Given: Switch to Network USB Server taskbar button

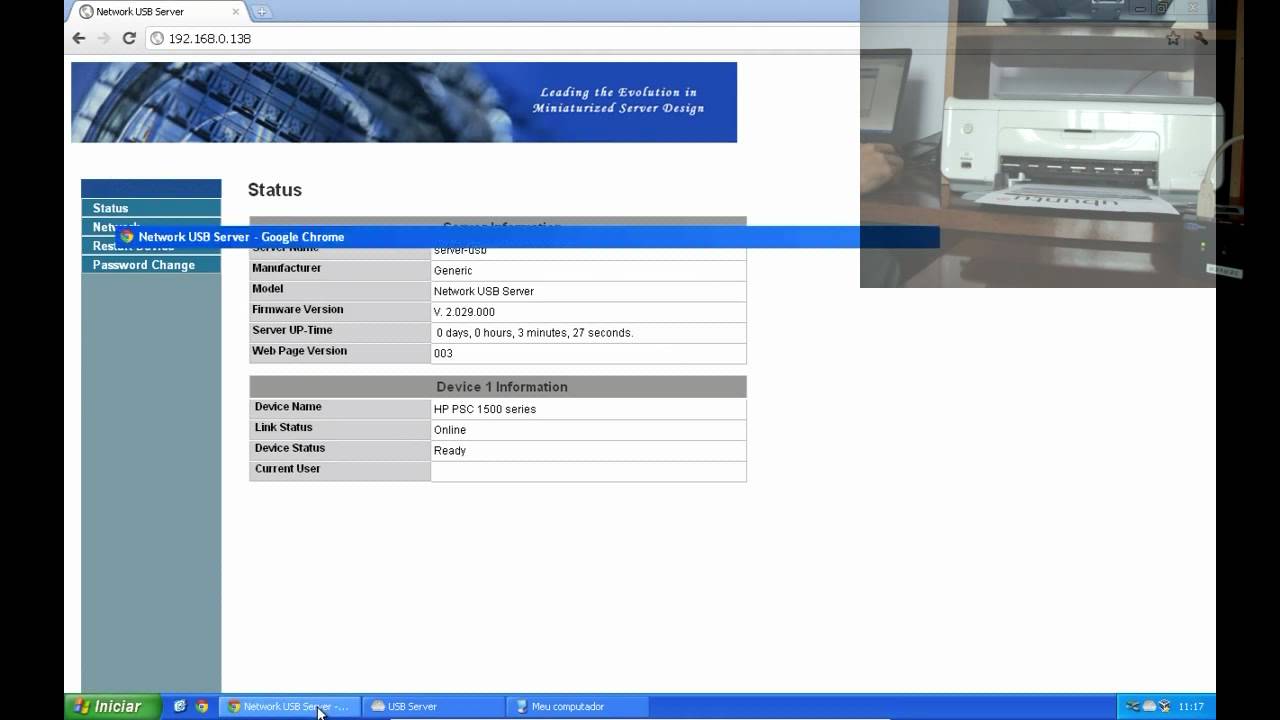Looking at the screenshot, I should pos(290,706).
